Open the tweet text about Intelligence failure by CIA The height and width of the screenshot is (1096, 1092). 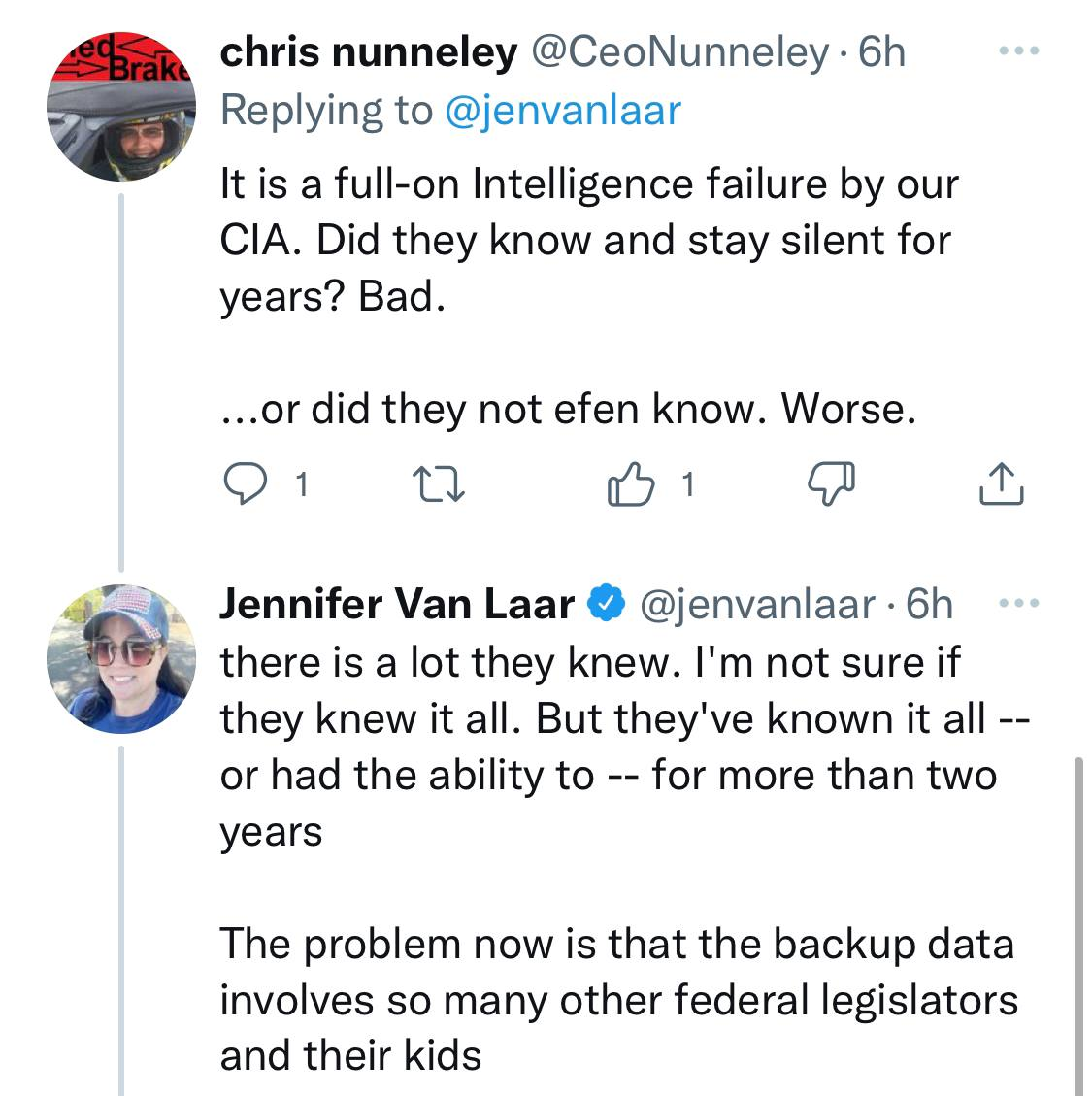coord(587,240)
